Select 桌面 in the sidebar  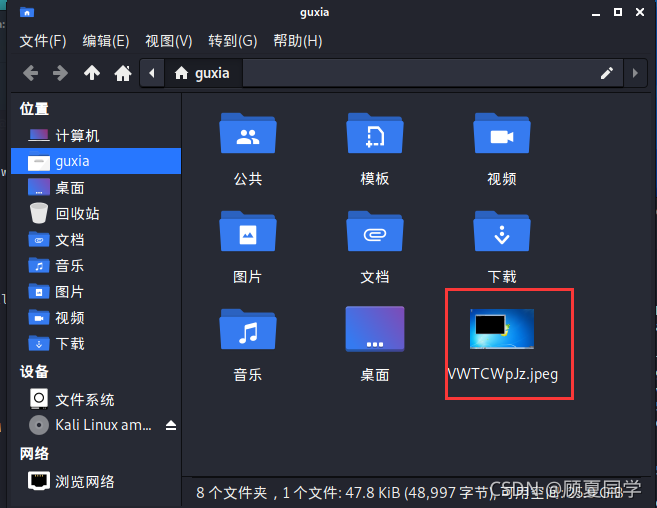pyautogui.click(x=96, y=187)
